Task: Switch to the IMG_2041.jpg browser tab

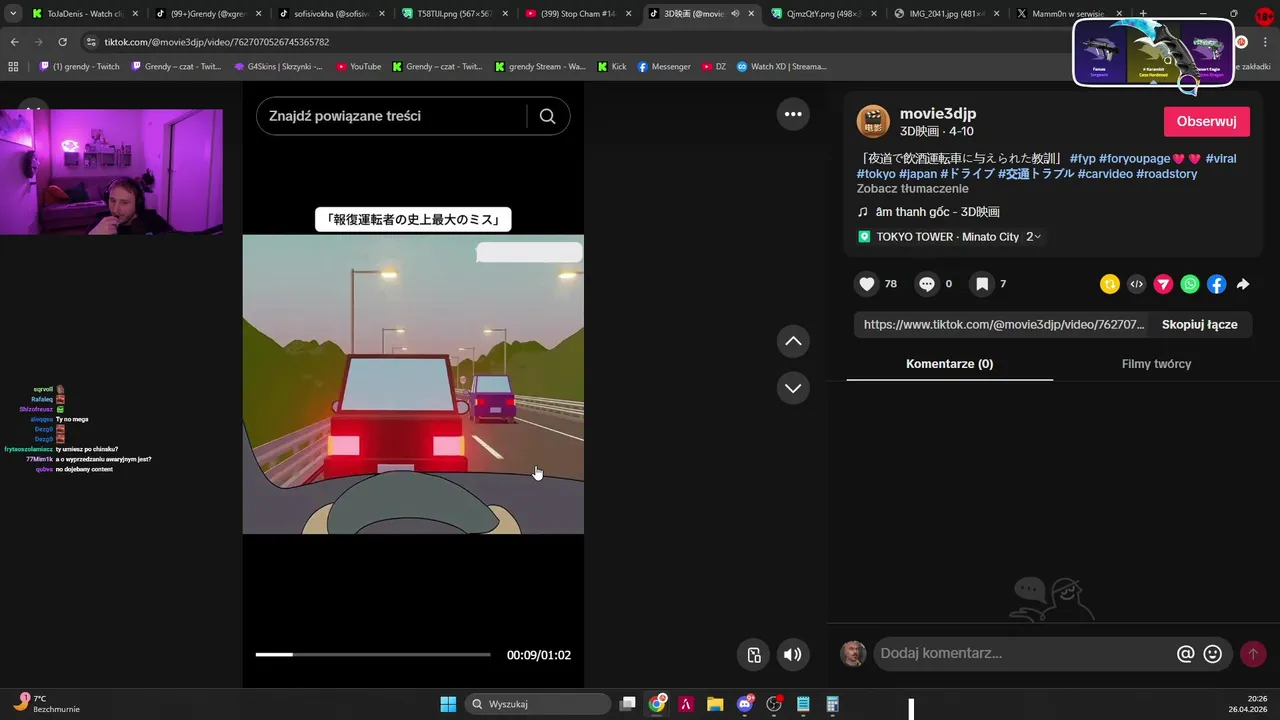Action: point(946,14)
